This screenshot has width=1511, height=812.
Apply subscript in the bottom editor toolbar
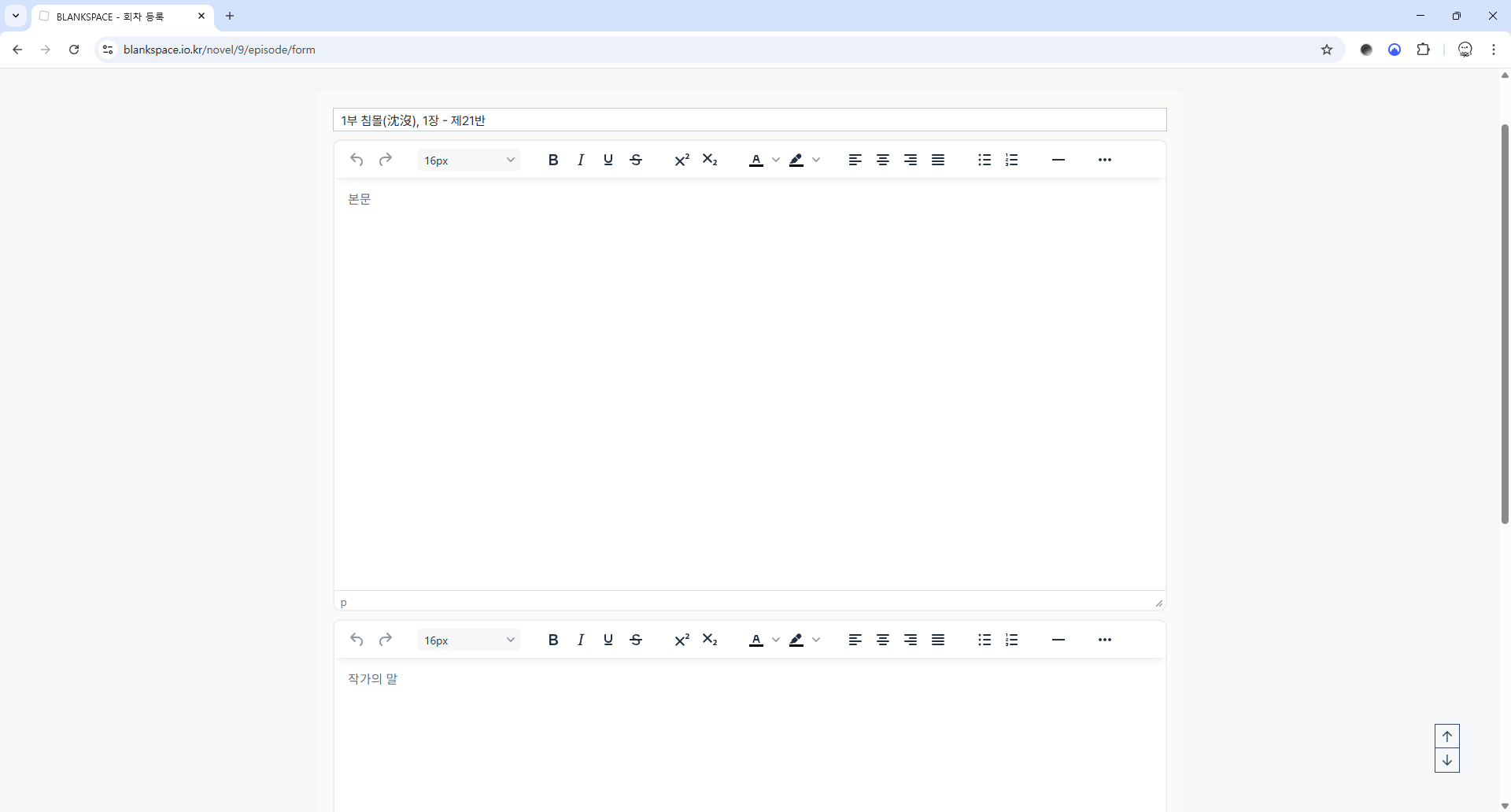(710, 640)
